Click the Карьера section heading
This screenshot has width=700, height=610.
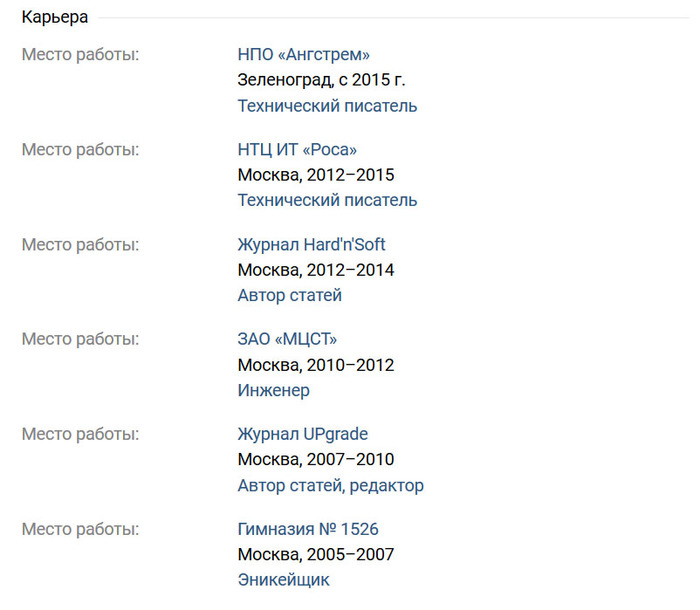click(x=55, y=17)
